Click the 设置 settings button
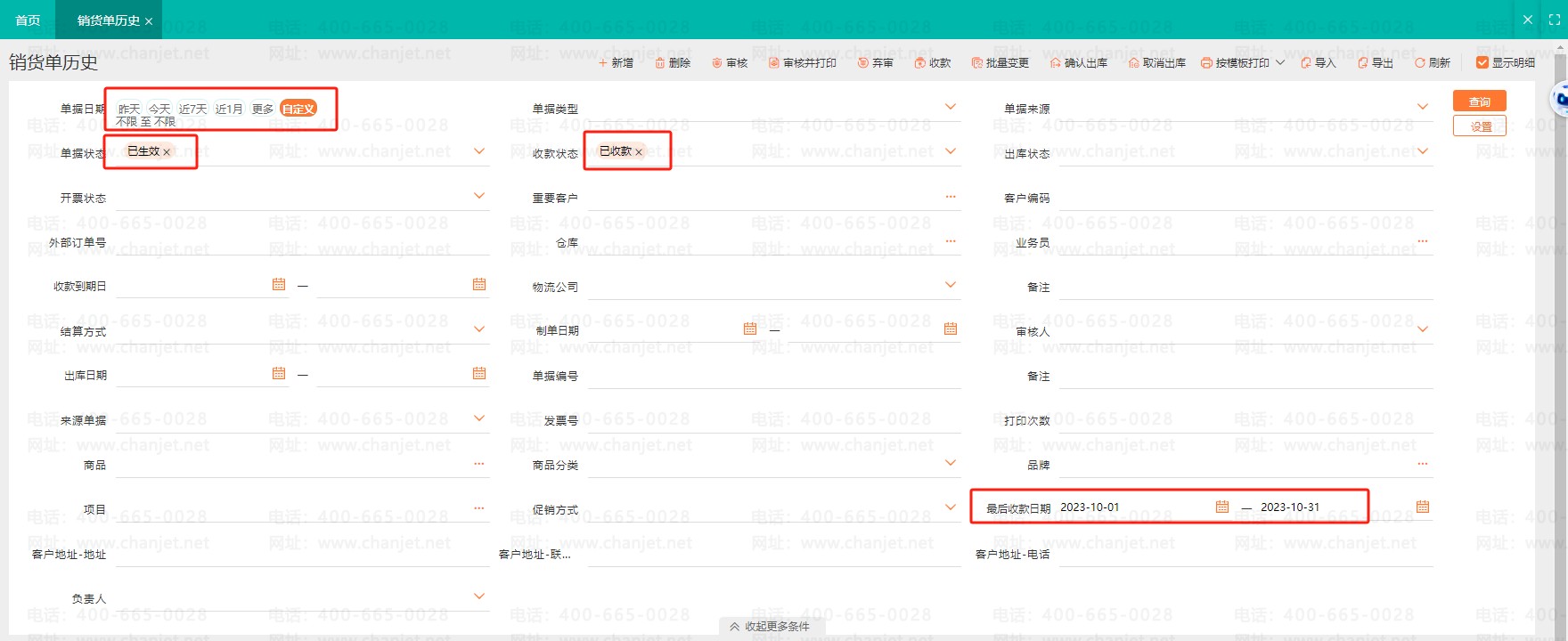Screen dimensions: 1568x641 tap(1479, 126)
